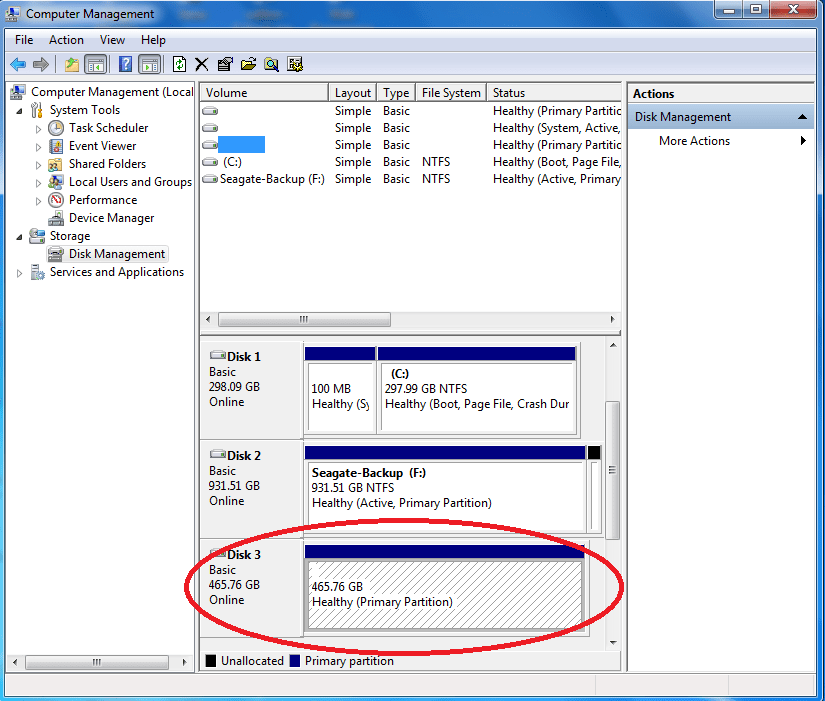The width and height of the screenshot is (825, 701).
Task: Collapse the Storage tree node
Action: (x=19, y=235)
